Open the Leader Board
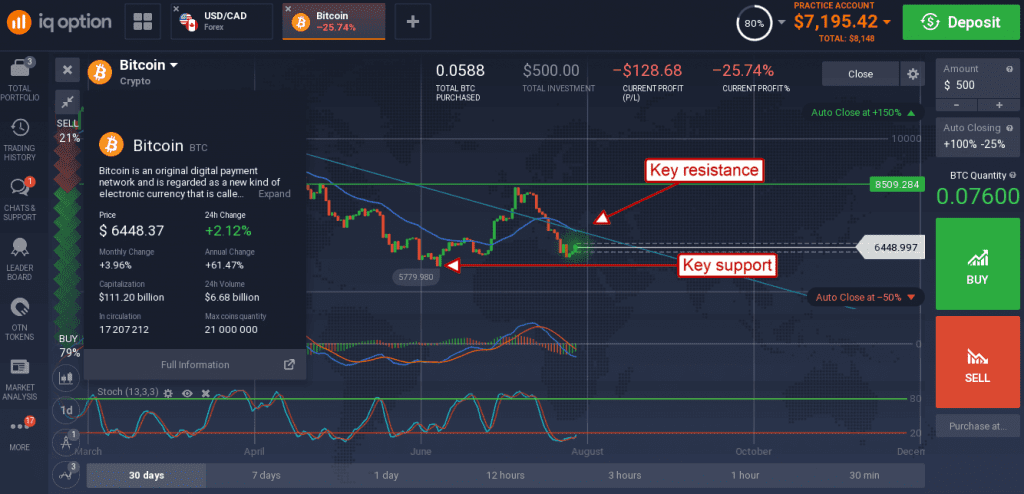 (x=20, y=259)
